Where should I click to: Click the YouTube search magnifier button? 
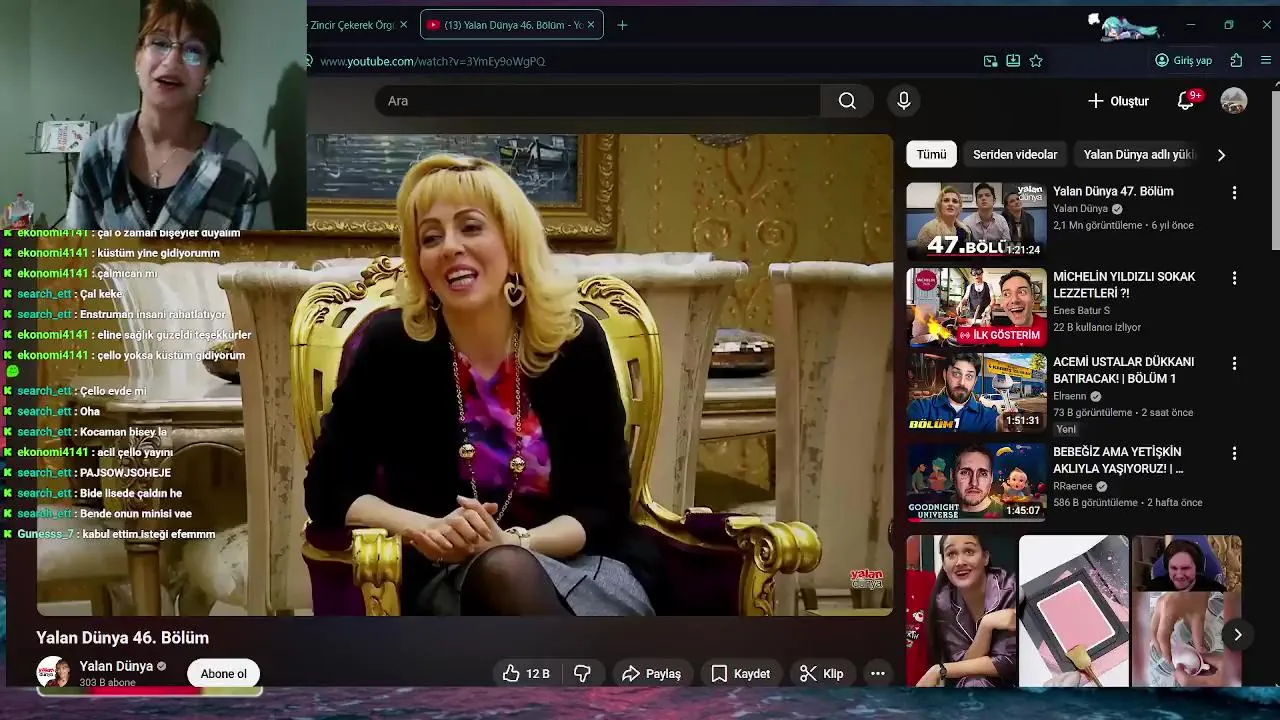coord(847,100)
